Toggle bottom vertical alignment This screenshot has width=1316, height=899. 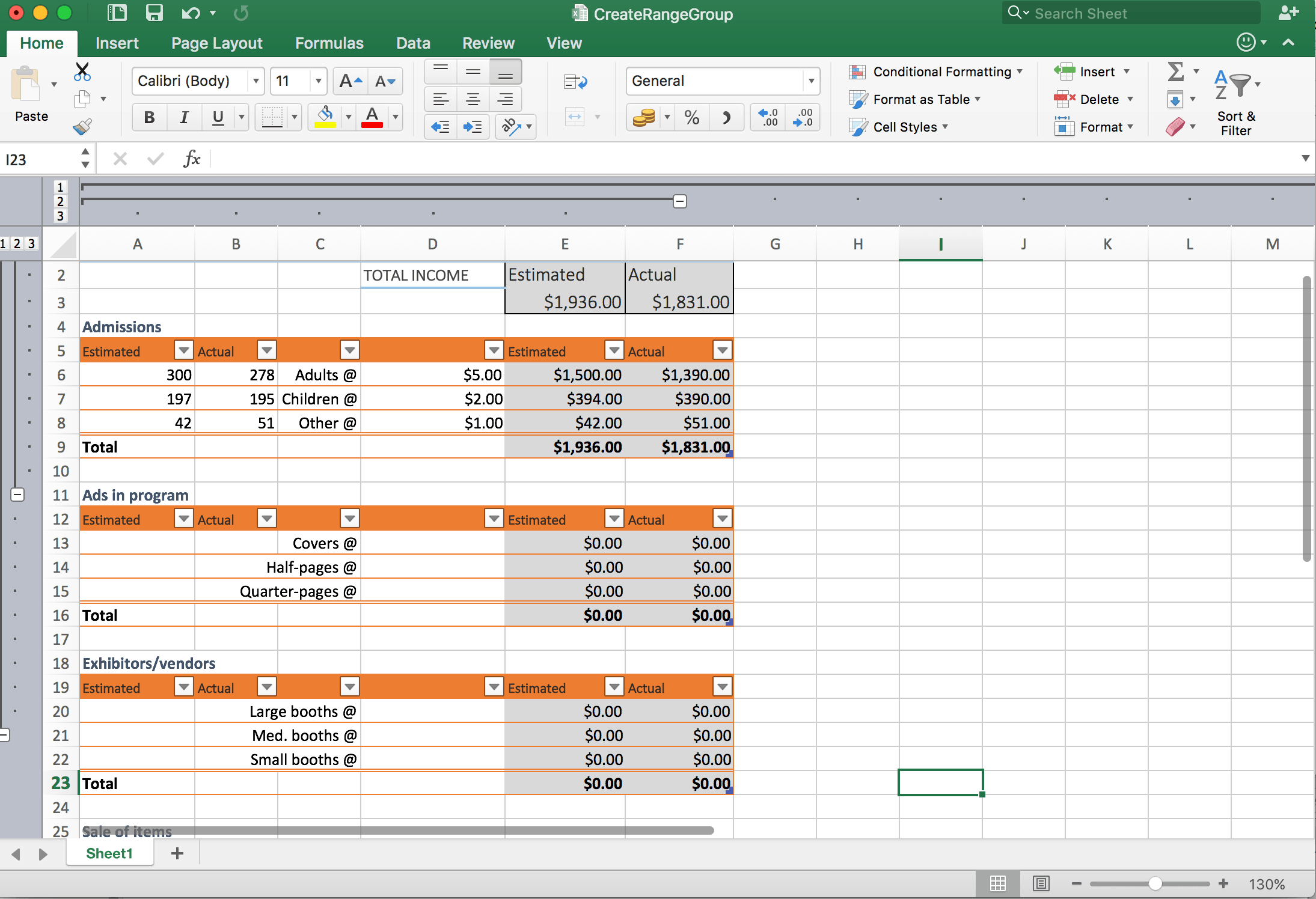(x=506, y=72)
